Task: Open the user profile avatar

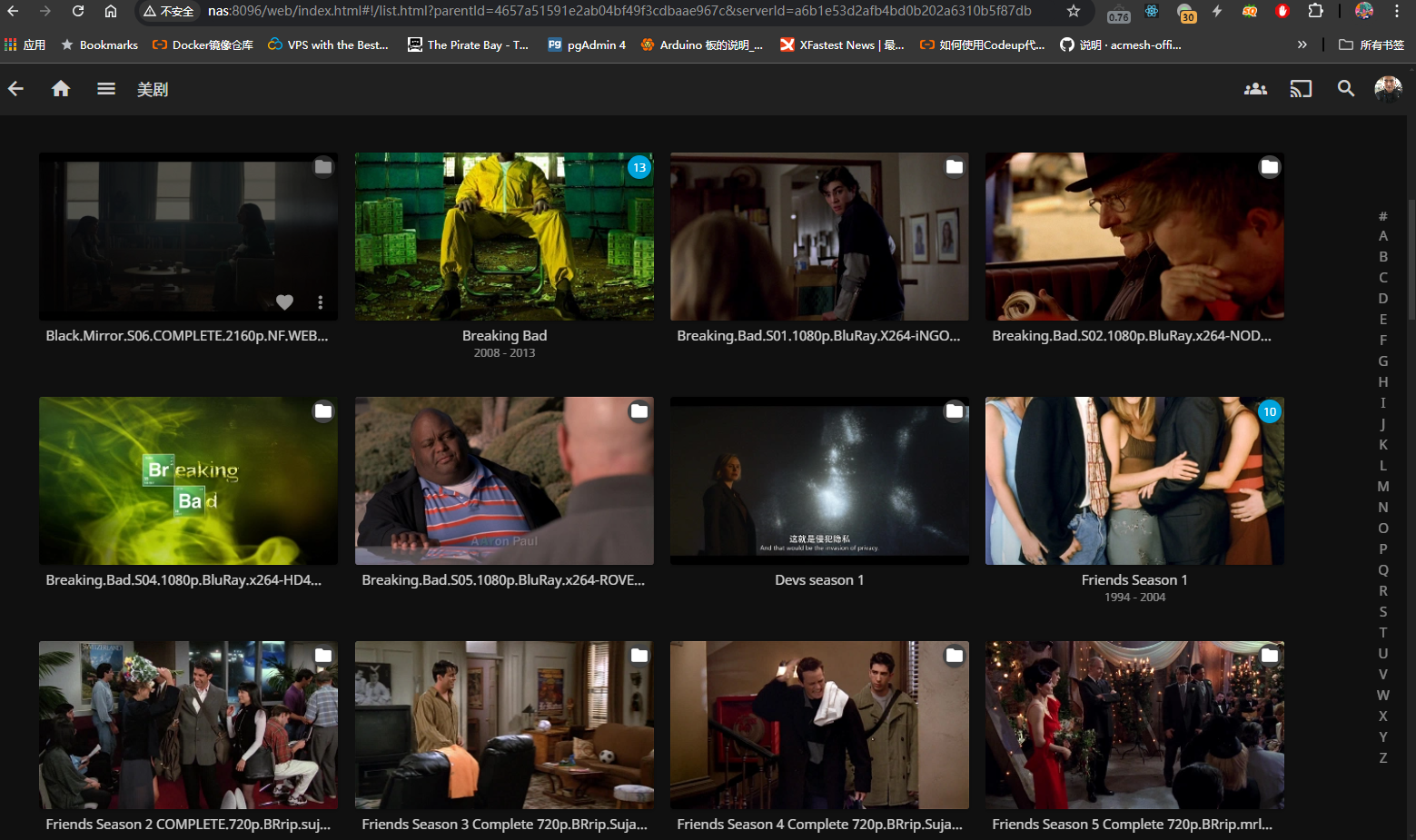Action: [x=1388, y=88]
